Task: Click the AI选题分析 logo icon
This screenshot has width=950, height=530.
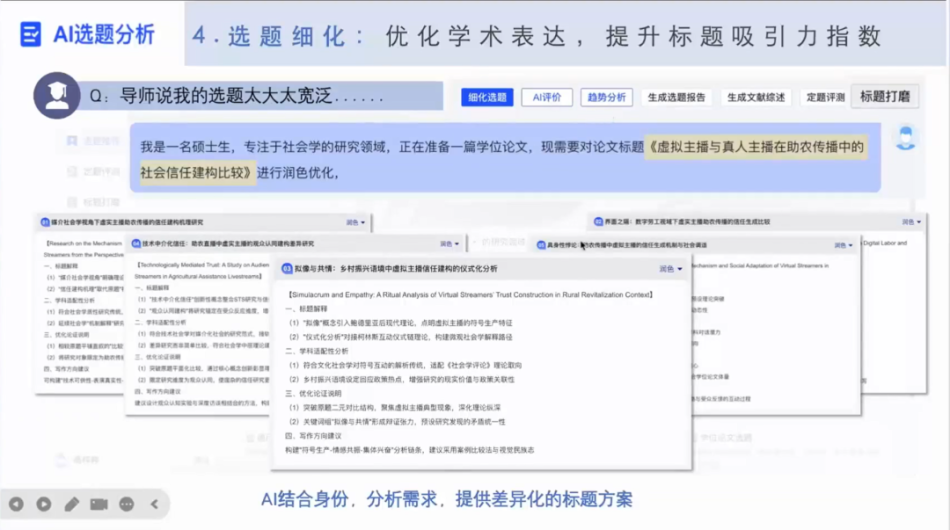Action: point(31,33)
